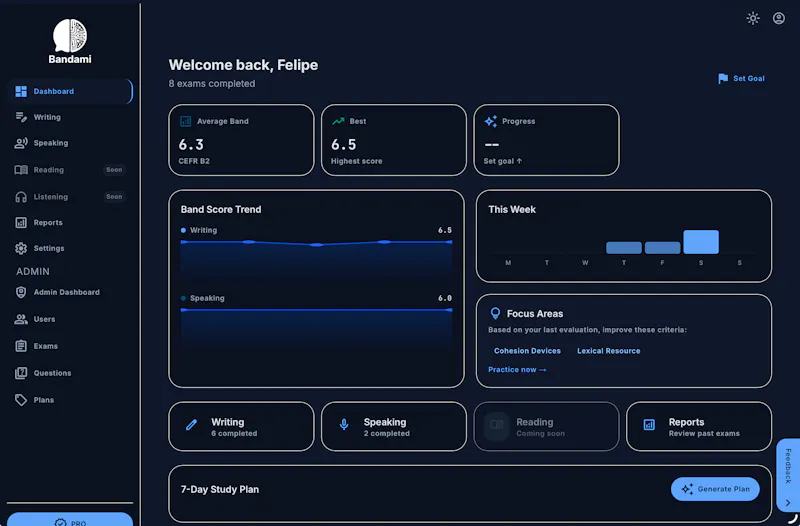The height and width of the screenshot is (526, 800).
Task: Click the Plans tag icon
Action: coord(21,400)
